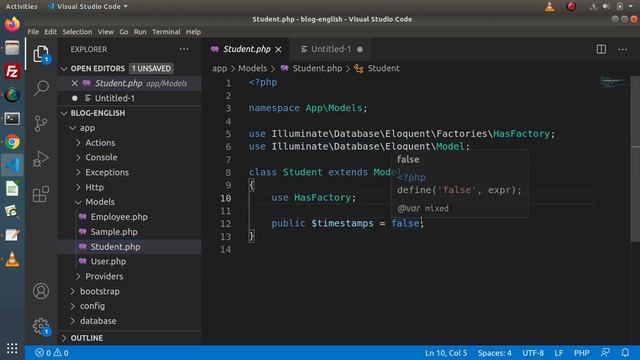Viewport: 640px width, 360px height.
Task: Click the code minimap preview
Action: point(614,81)
